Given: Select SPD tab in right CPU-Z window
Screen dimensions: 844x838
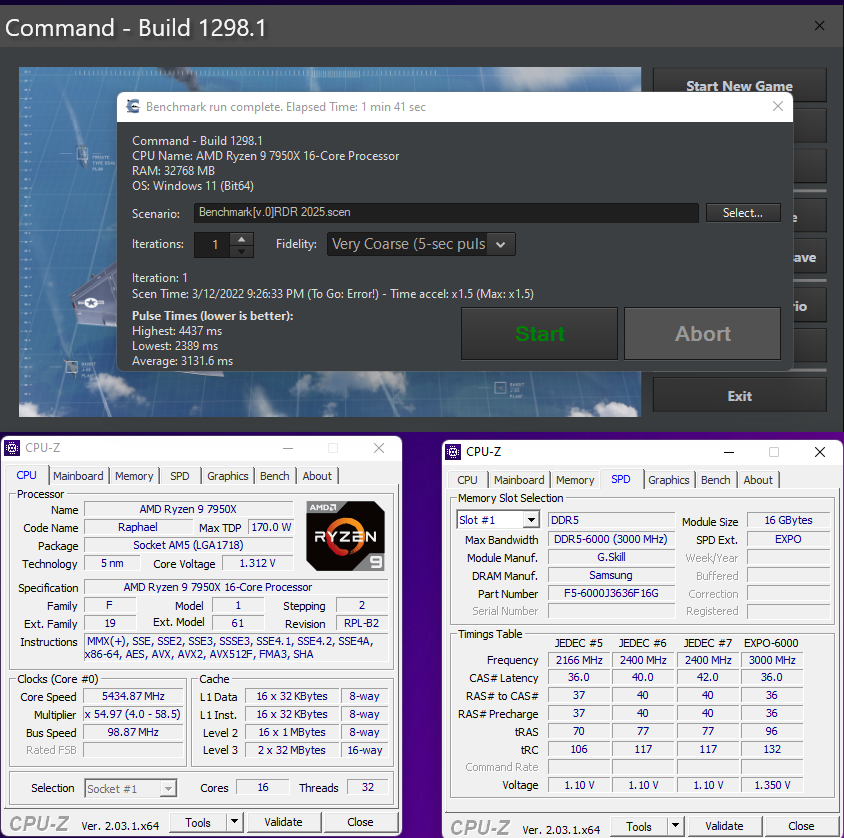Looking at the screenshot, I should 621,479.
